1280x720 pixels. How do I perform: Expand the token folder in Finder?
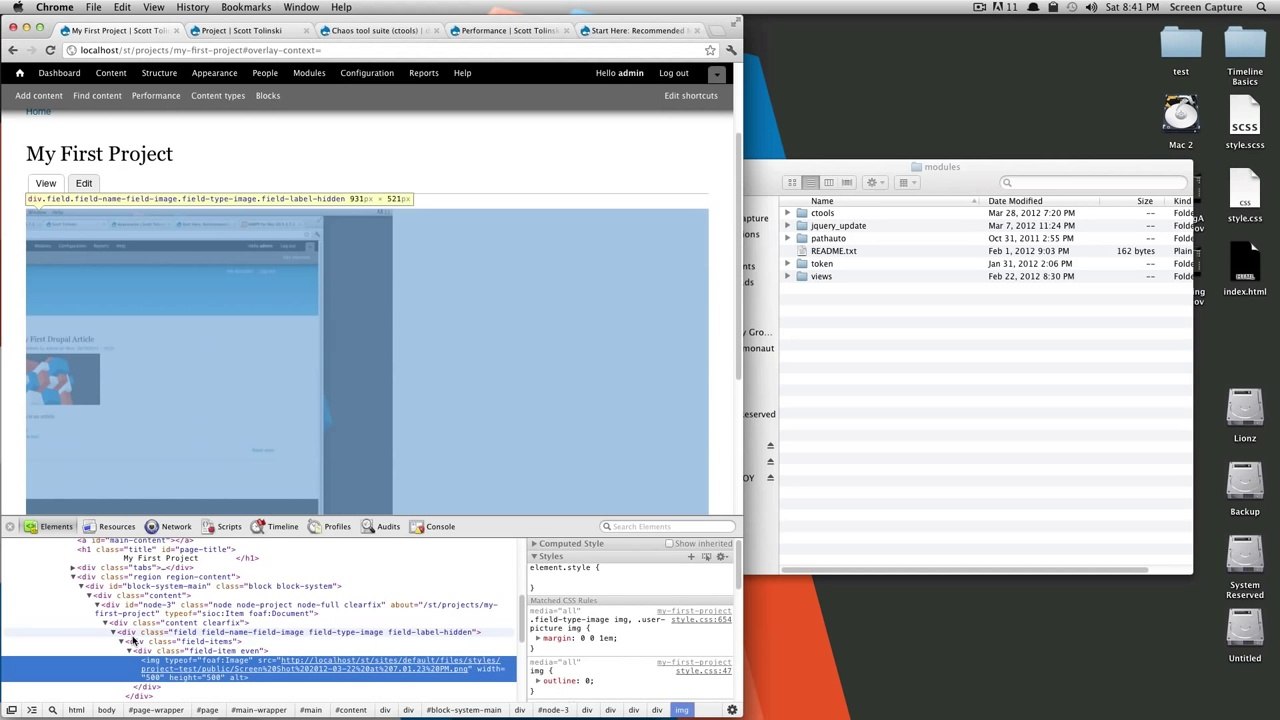[x=787, y=263]
